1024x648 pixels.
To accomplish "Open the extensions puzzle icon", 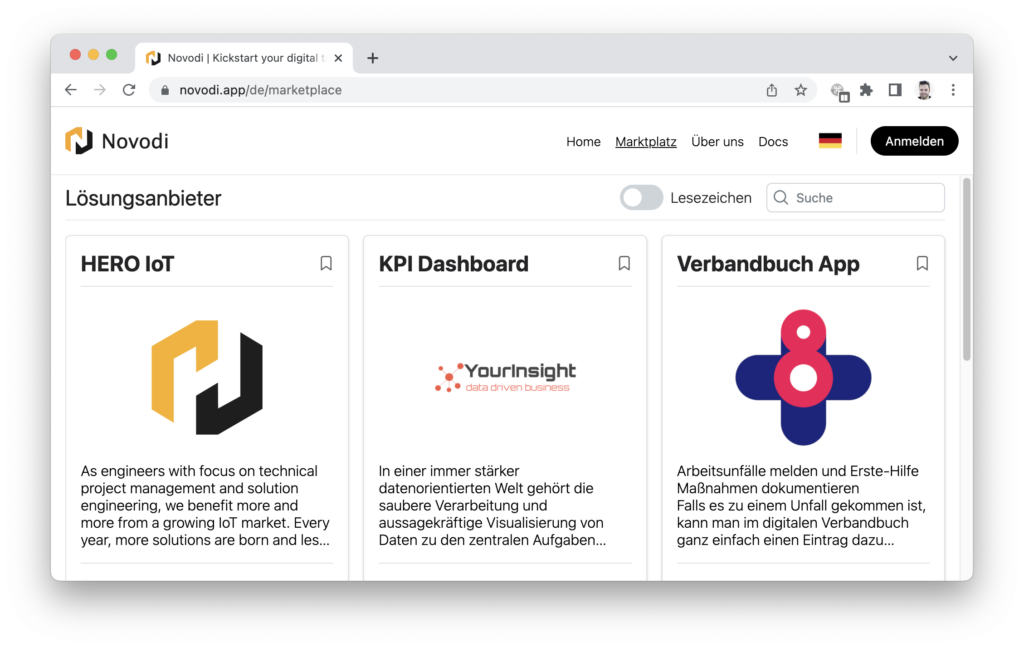I will click(866, 90).
